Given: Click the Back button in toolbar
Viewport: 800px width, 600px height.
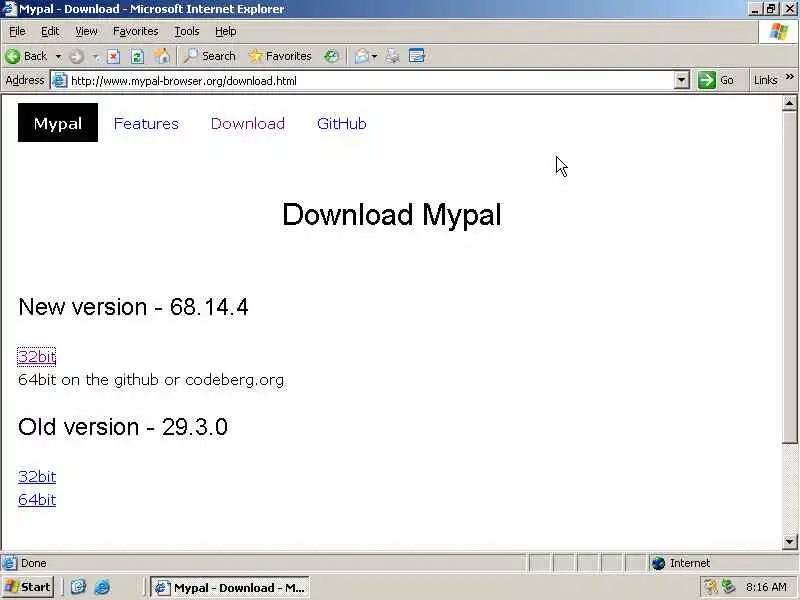Looking at the screenshot, I should tap(27, 56).
